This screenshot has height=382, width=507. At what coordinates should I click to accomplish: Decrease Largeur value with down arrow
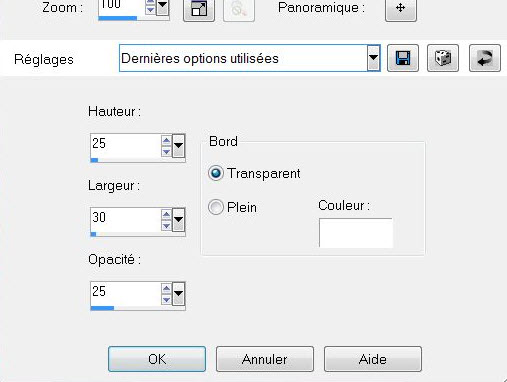[x=166, y=226]
